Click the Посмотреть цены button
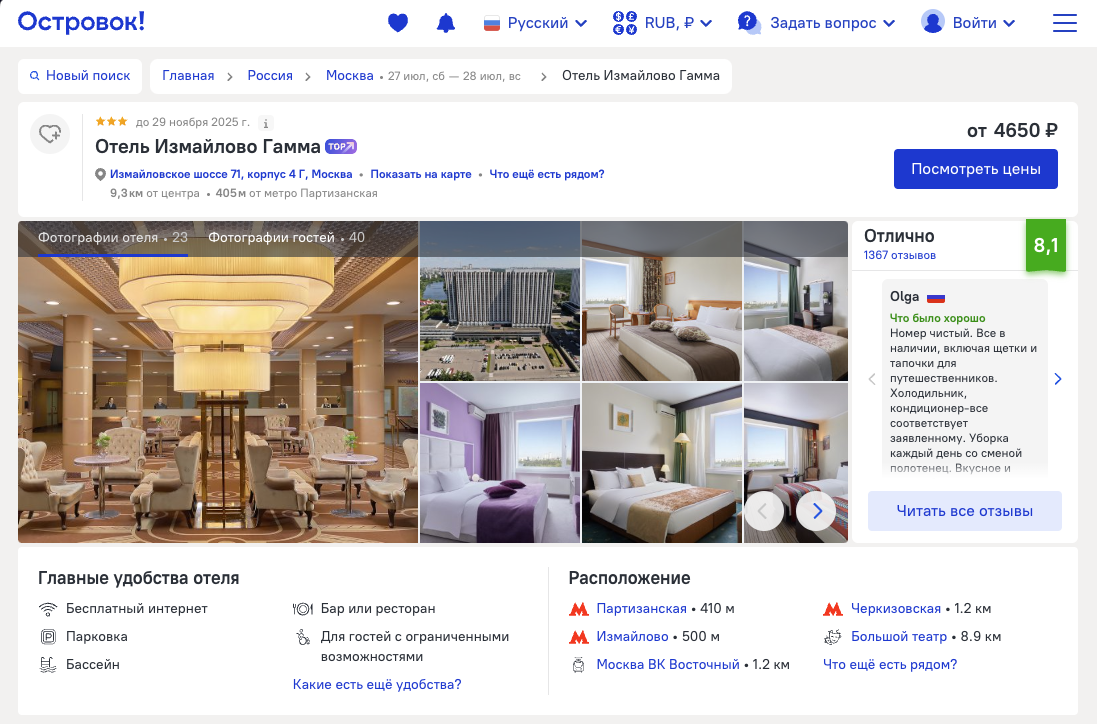 (975, 169)
